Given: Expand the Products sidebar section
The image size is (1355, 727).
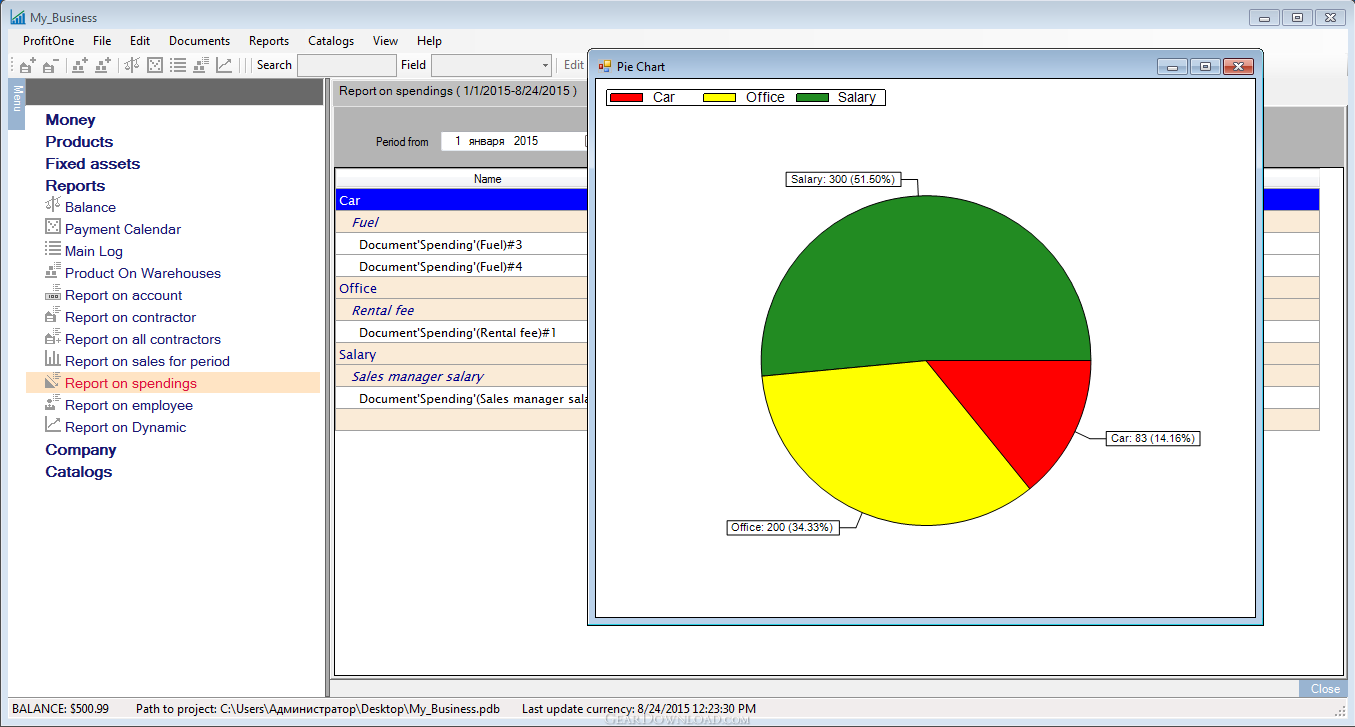Looking at the screenshot, I should 79,142.
